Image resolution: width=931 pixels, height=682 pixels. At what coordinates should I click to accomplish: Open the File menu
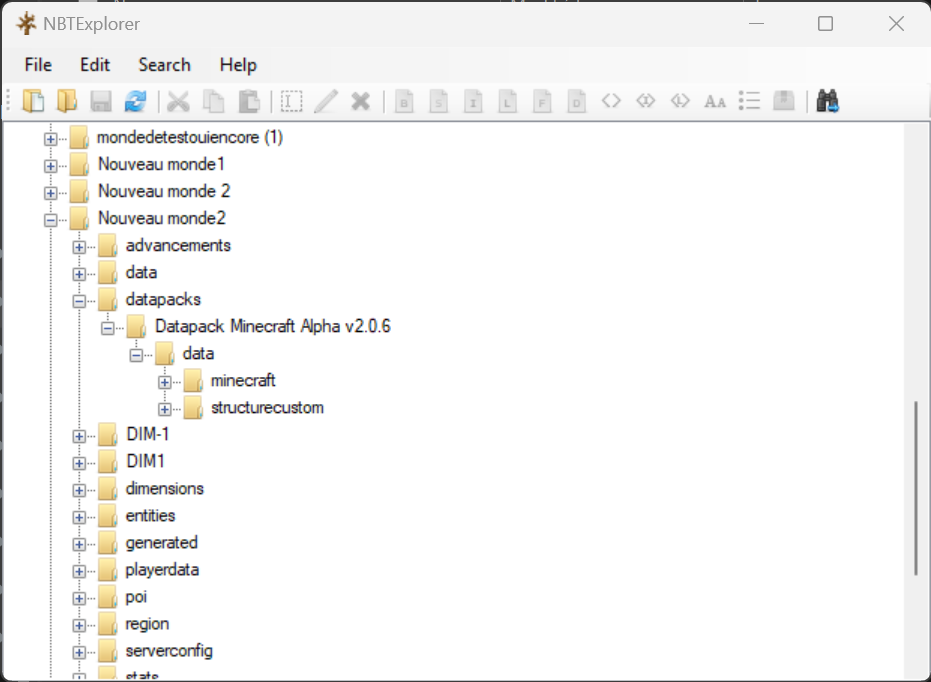[38, 65]
